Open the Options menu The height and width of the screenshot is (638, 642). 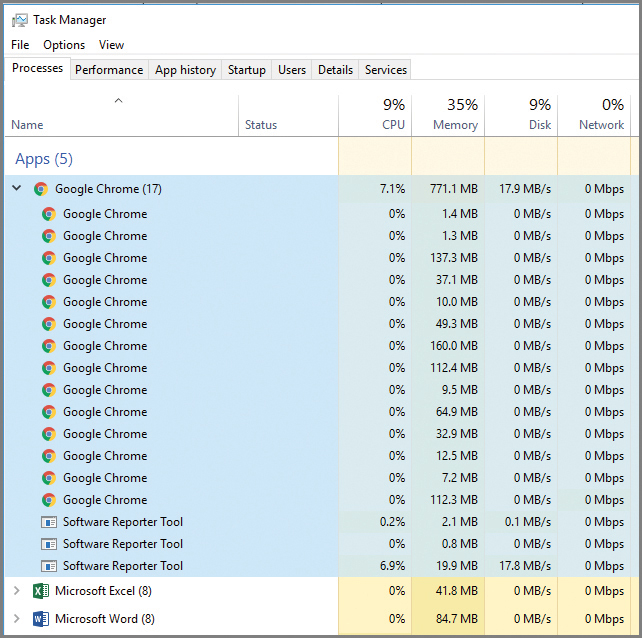pyautogui.click(x=64, y=45)
